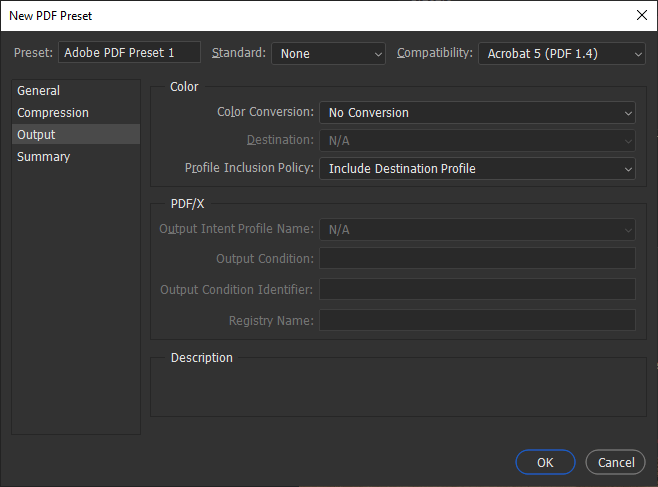The image size is (658, 487).
Task: Click the Preset name input field
Action: (130, 53)
